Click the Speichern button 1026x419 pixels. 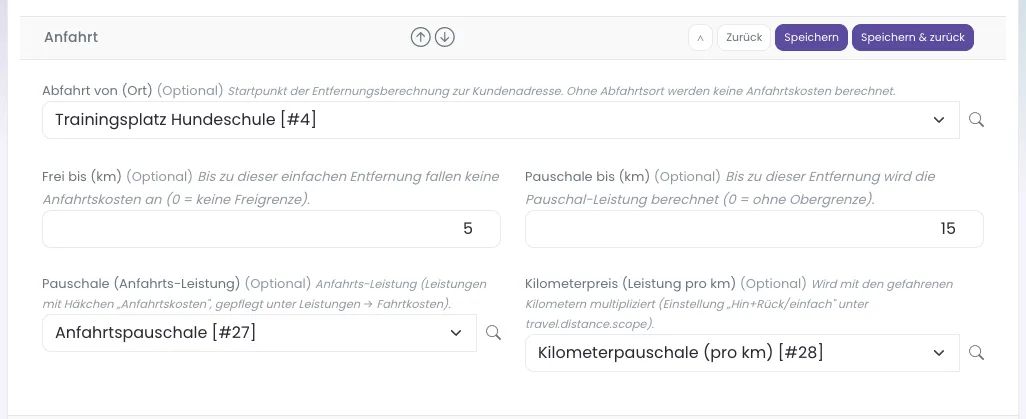(x=811, y=37)
